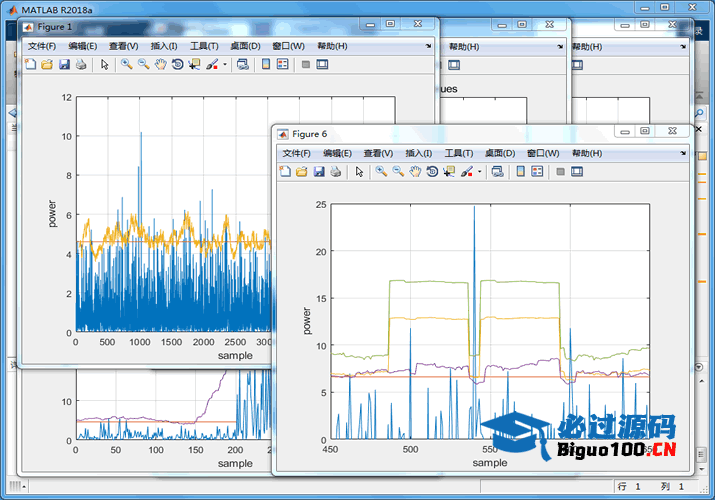Show plot tools icon in rightmost background figure

577,65
